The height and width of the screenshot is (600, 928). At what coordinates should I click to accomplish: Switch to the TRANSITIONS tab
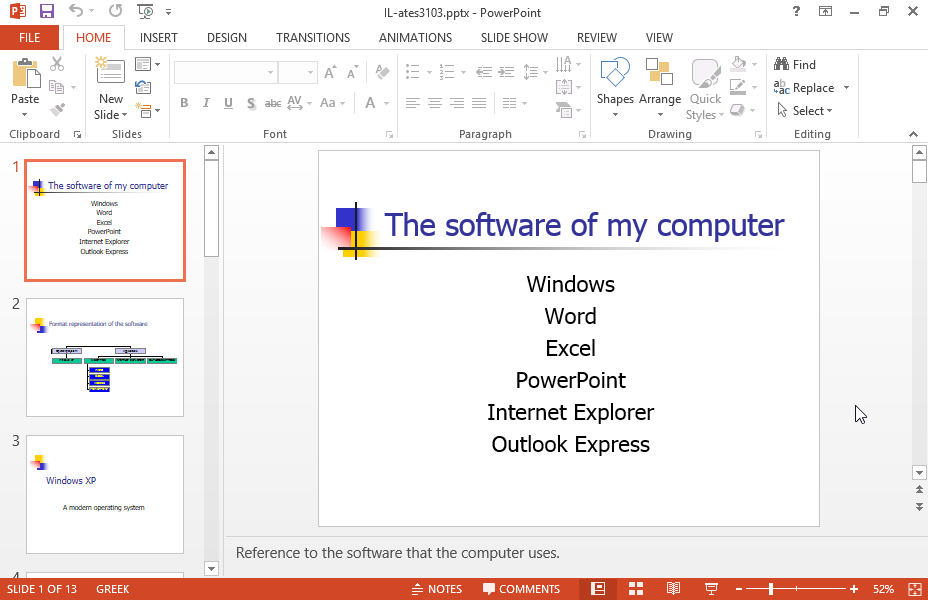coord(313,38)
